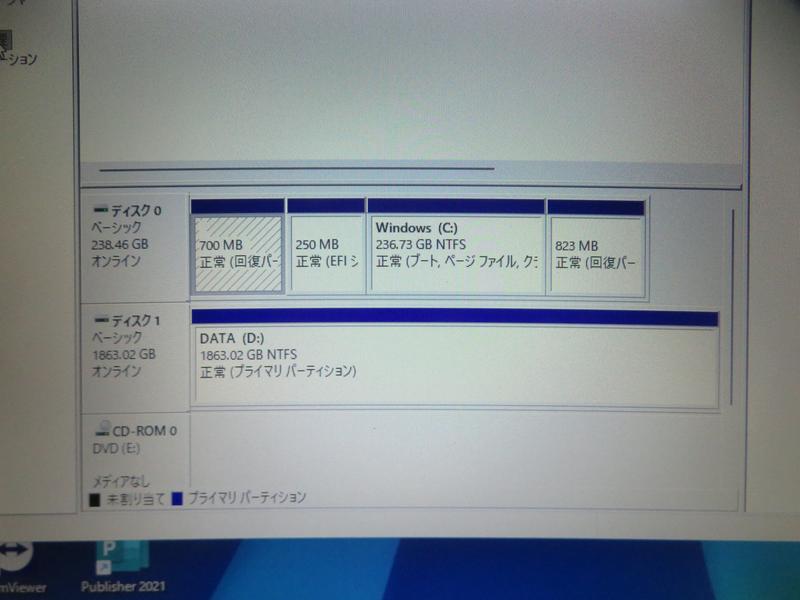Viewport: 800px width, 600px height.
Task: Click the ディスク 0 drive icon
Action: (101, 210)
